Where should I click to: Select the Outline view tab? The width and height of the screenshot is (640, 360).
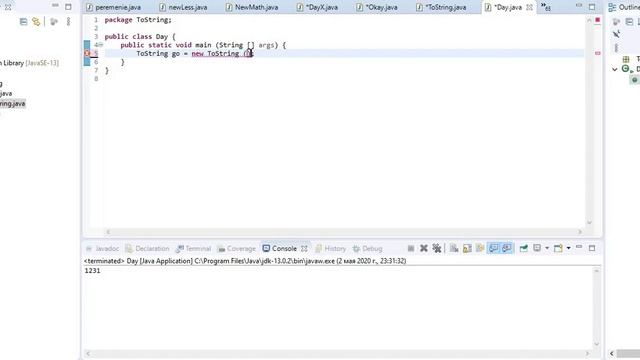click(624, 7)
